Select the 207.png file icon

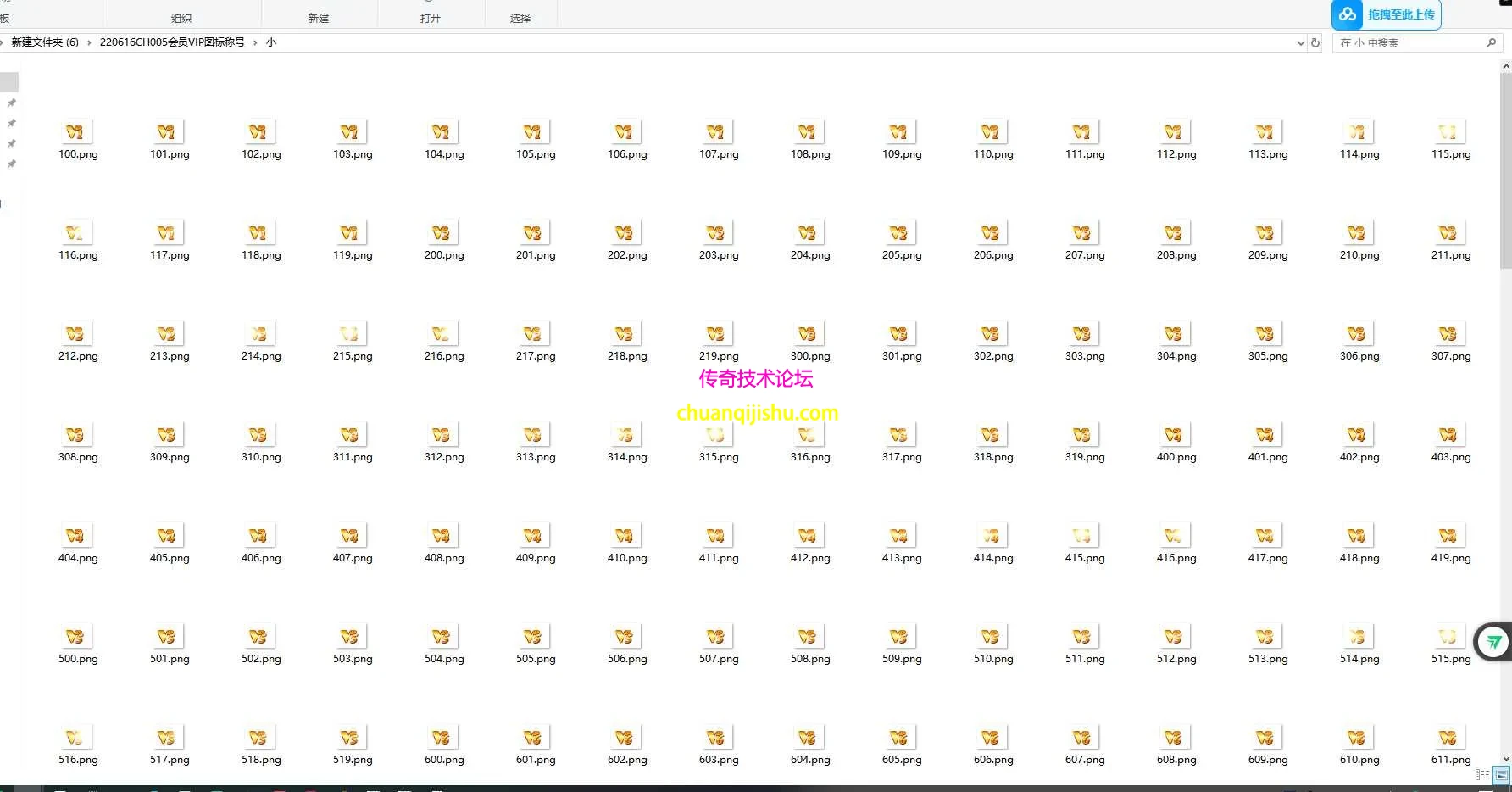click(x=1085, y=233)
